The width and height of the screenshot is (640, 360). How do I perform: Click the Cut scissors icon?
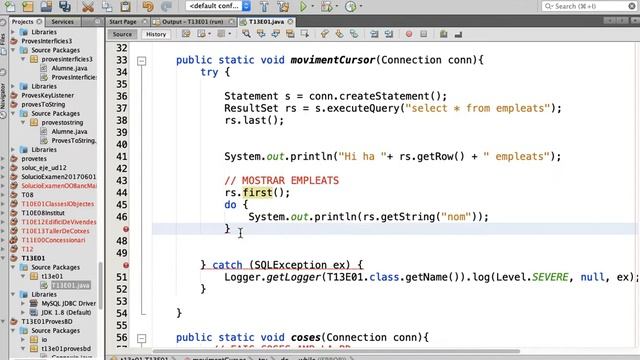pos(87,6)
